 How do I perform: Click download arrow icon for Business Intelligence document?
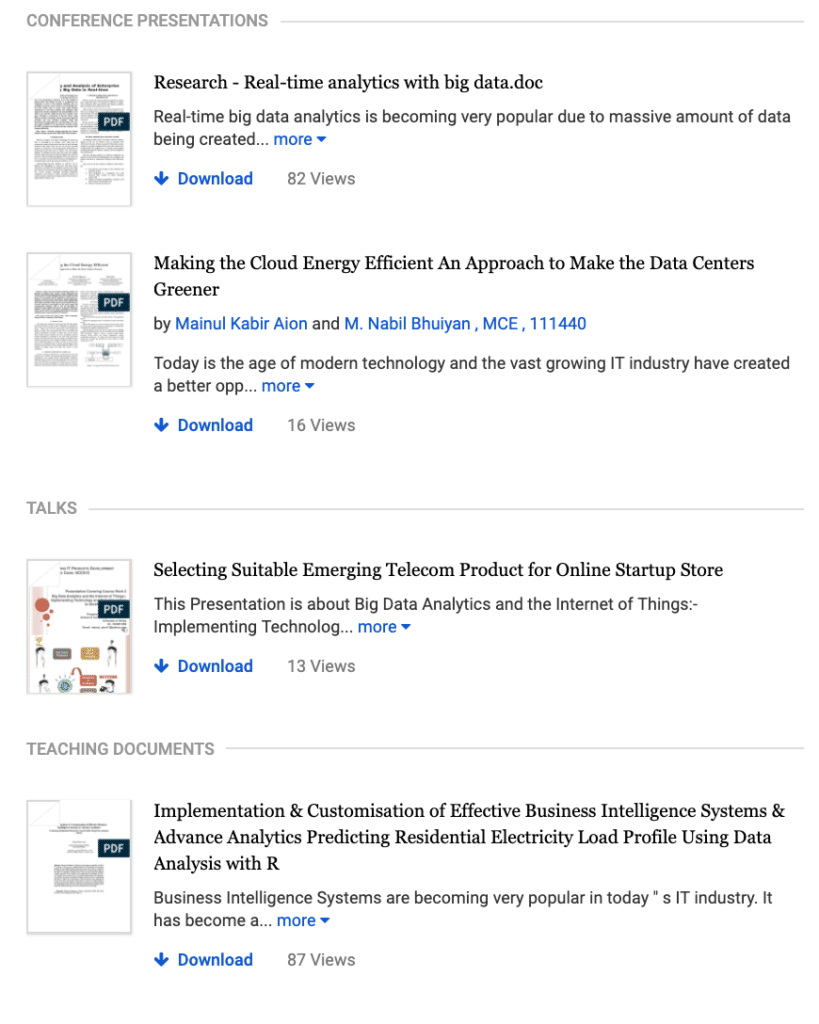click(161, 960)
